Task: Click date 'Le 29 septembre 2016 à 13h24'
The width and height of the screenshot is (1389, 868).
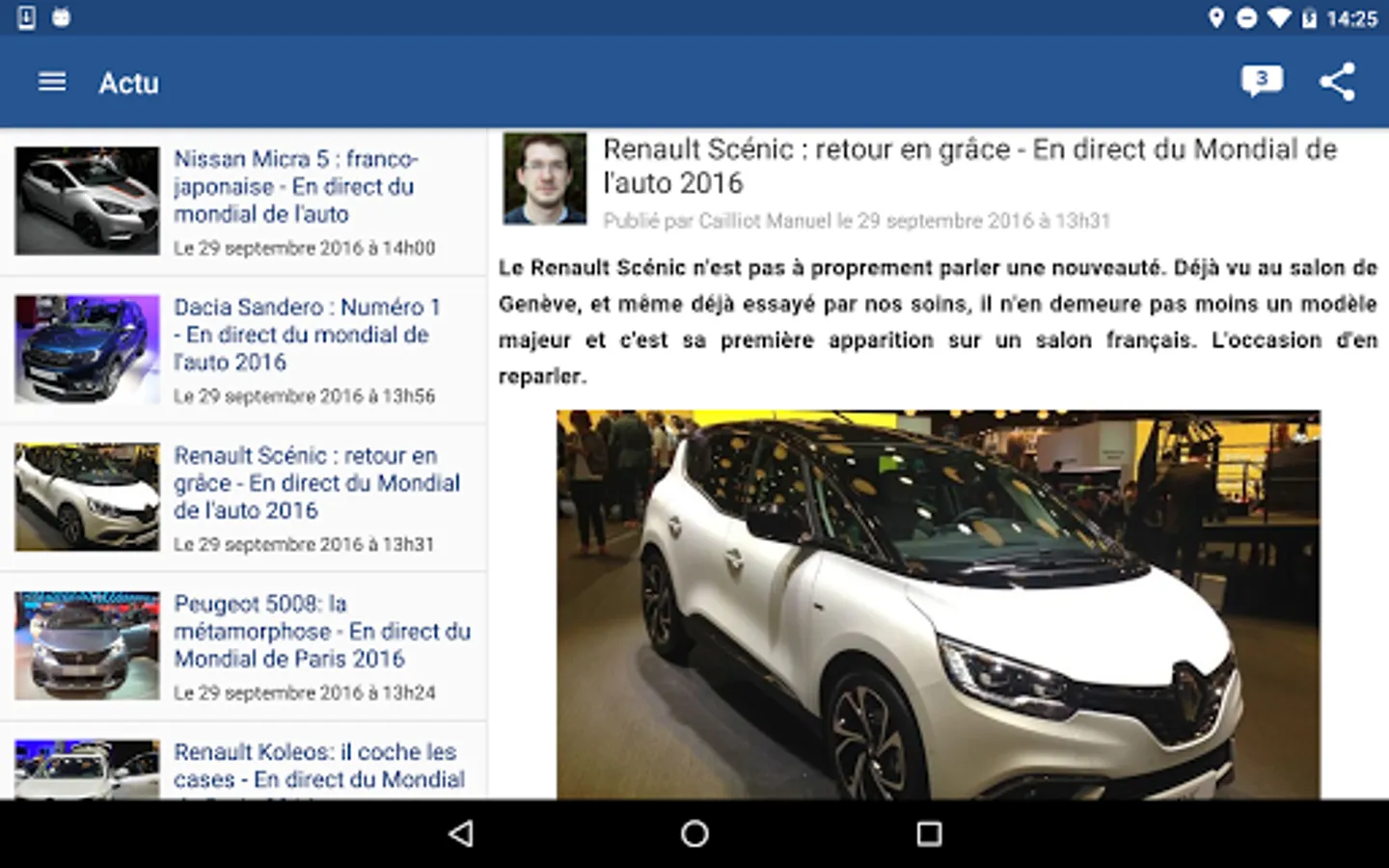Action: (x=305, y=692)
